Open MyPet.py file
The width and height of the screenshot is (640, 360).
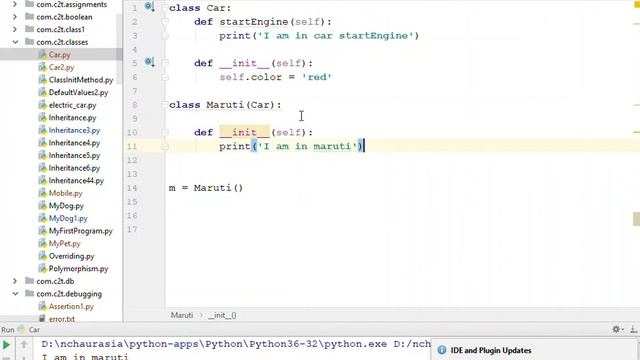(x=64, y=244)
